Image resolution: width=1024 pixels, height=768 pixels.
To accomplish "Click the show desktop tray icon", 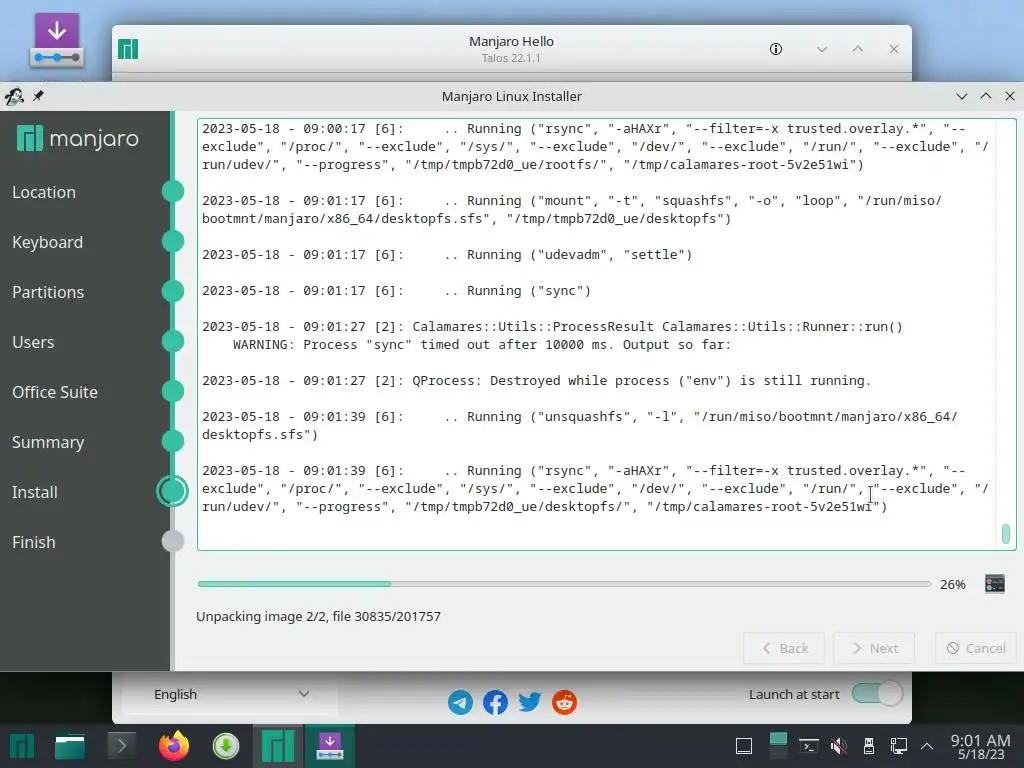I will tap(744, 746).
